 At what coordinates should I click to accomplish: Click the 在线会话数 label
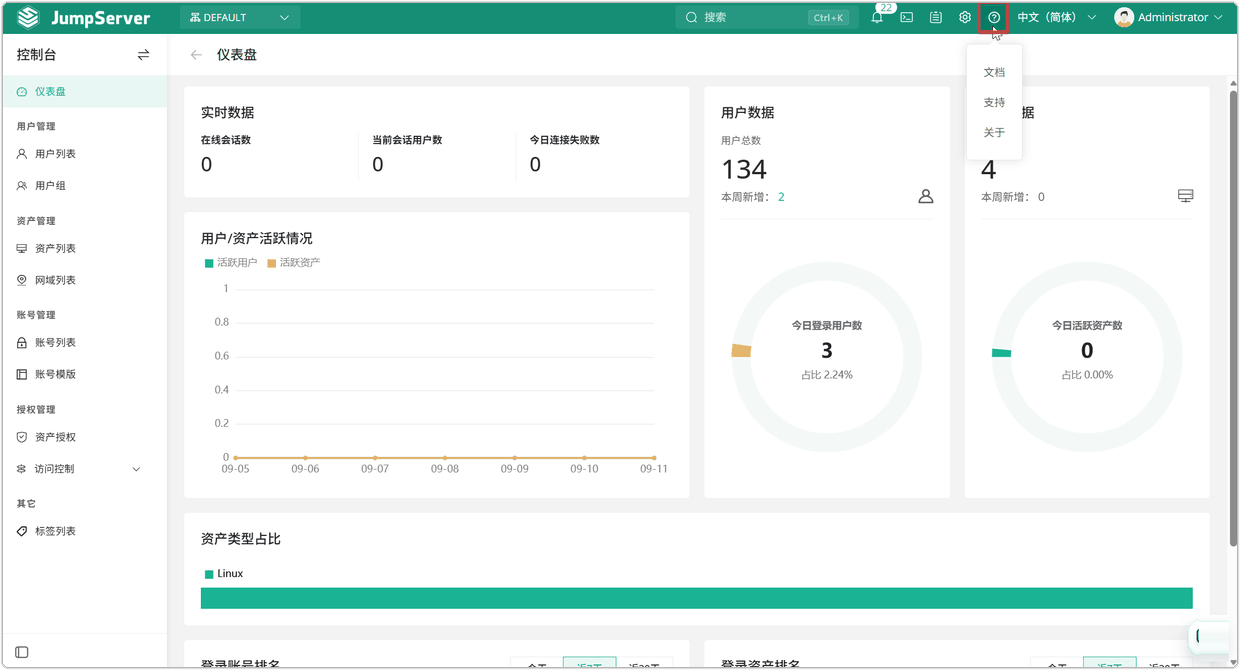coord(226,140)
